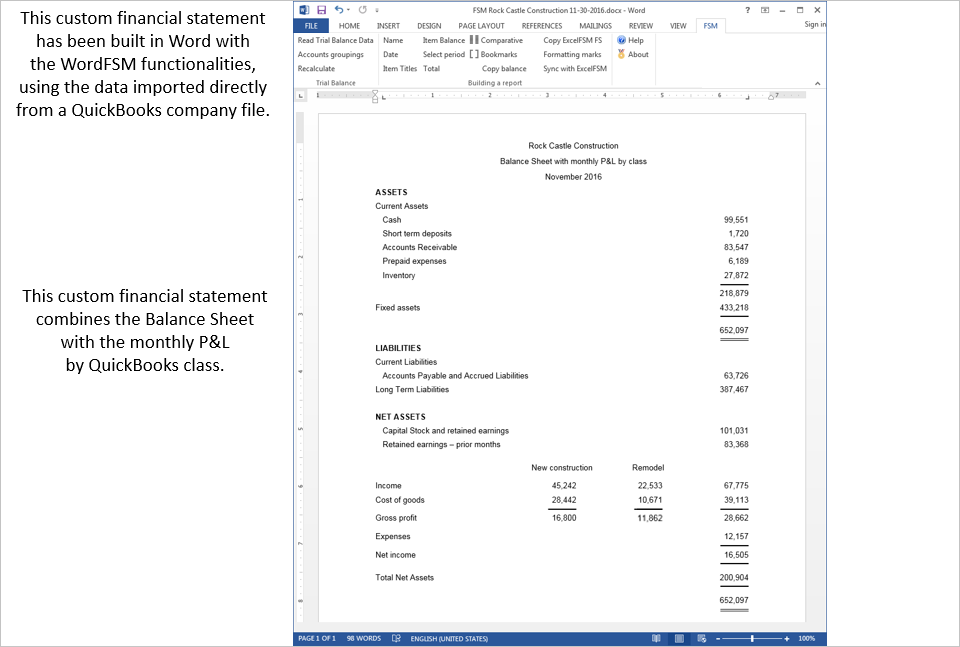Click the zoom in plus button
The height and width of the screenshot is (647, 960).
[787, 638]
